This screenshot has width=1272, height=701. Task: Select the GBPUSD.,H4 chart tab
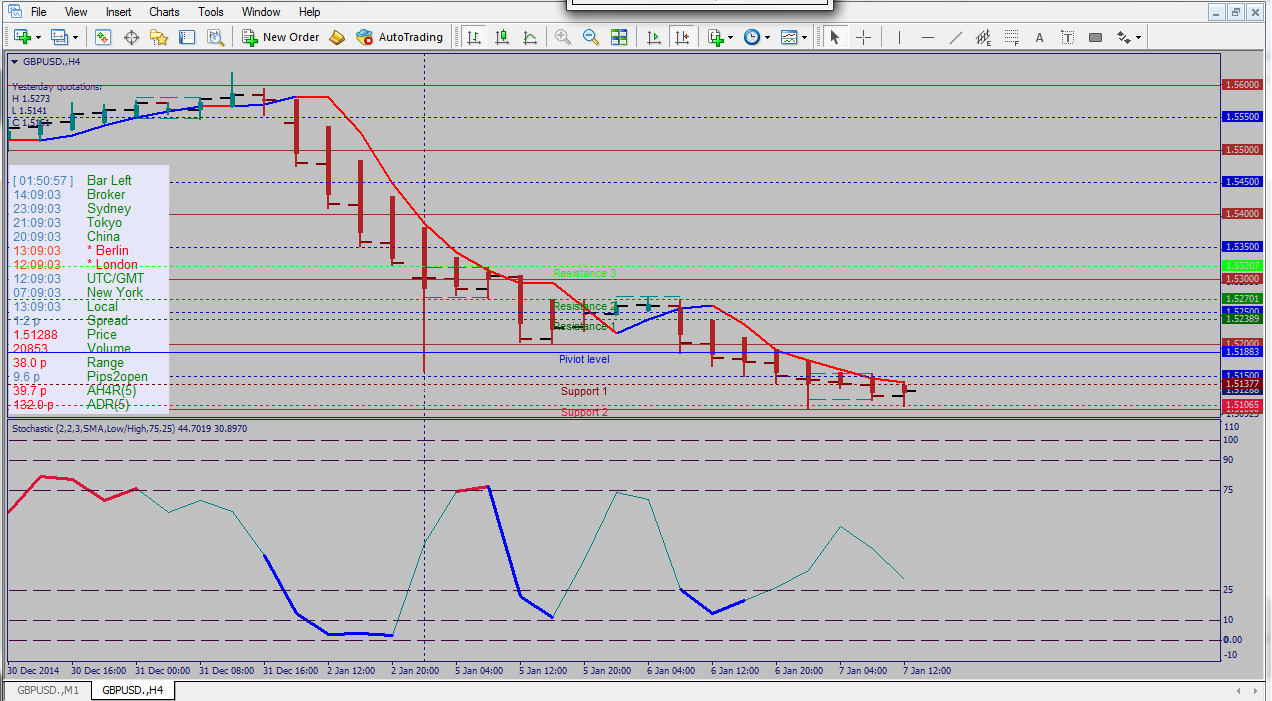coord(133,690)
